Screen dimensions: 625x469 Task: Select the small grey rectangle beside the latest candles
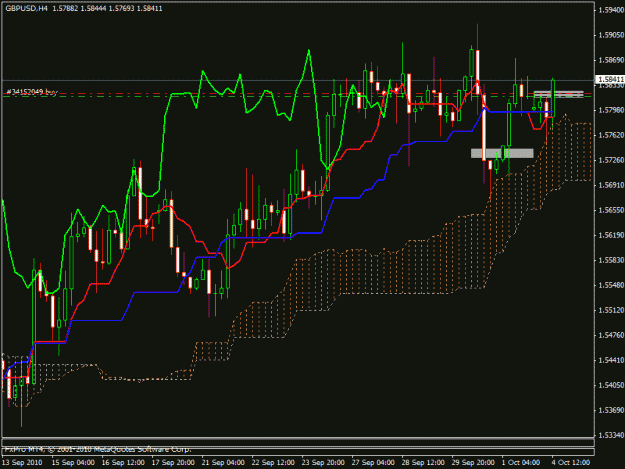click(x=558, y=94)
